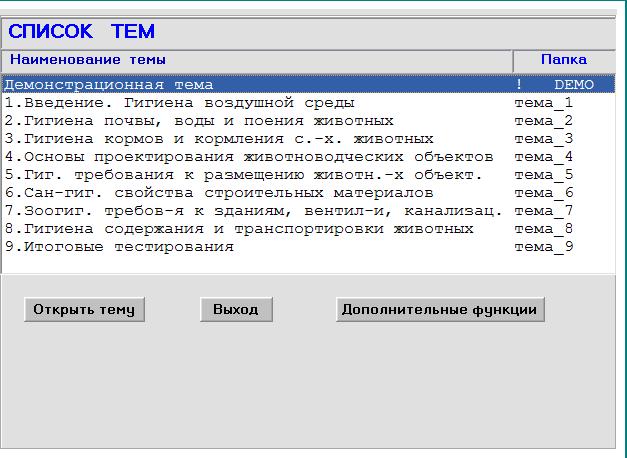Click the exclamation mark in demo row
Image resolution: width=627 pixels, height=458 pixels.
(520, 85)
